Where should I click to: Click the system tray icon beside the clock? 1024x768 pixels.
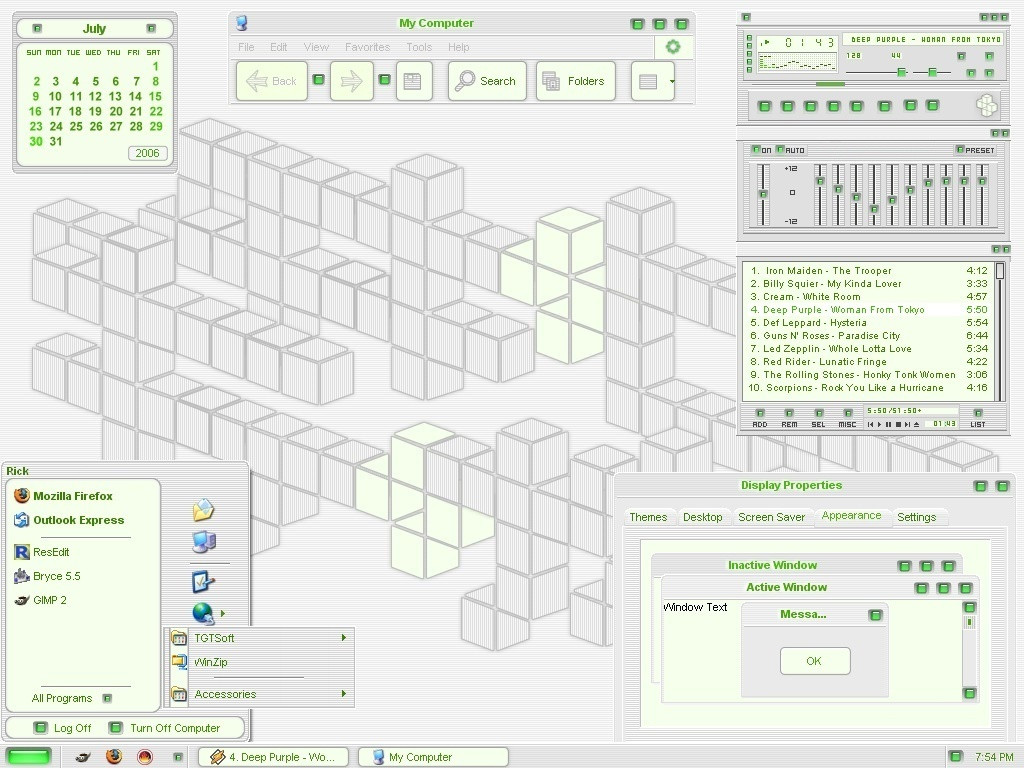[x=955, y=756]
